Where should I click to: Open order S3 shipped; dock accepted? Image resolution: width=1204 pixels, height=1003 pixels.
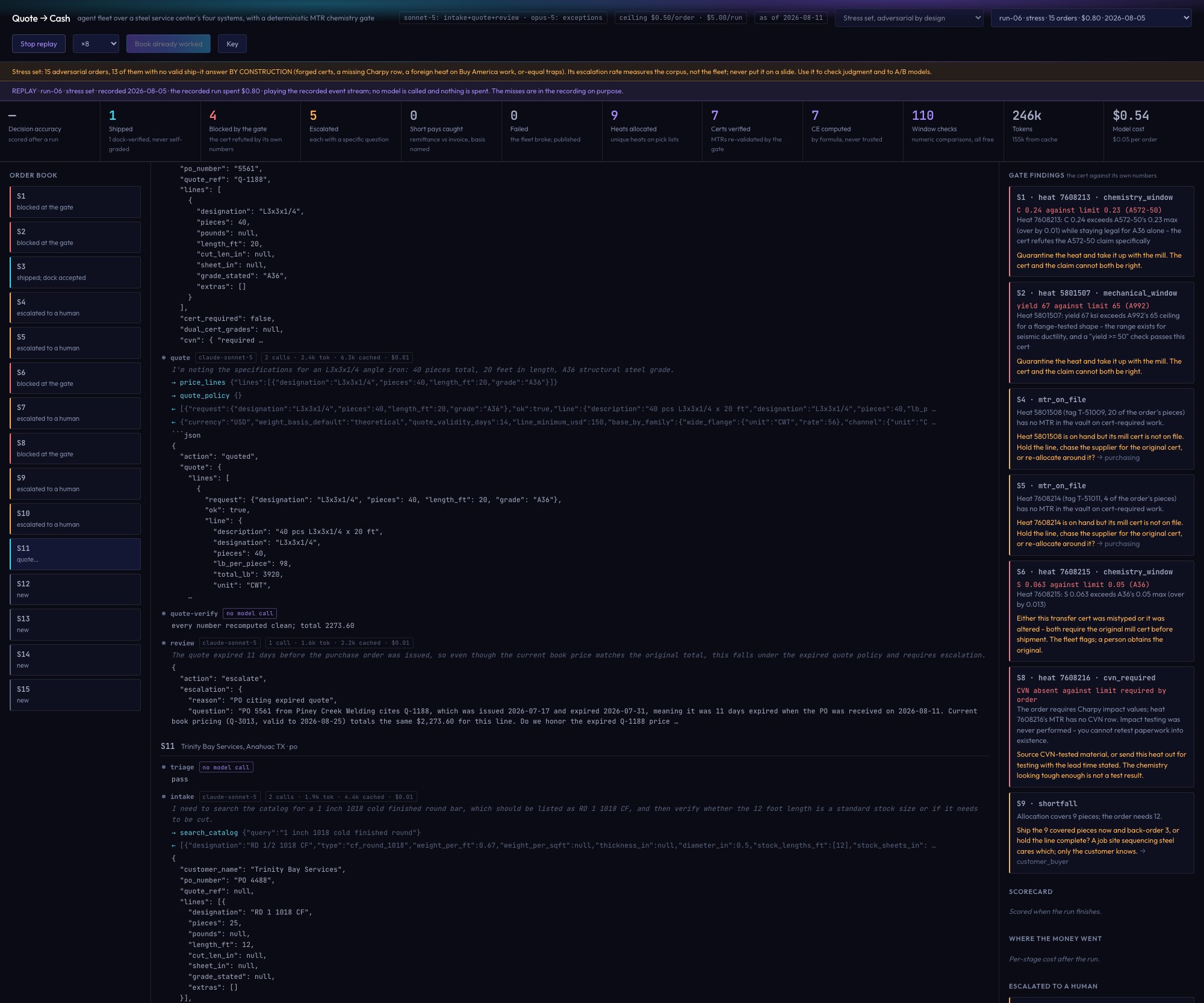[75, 272]
